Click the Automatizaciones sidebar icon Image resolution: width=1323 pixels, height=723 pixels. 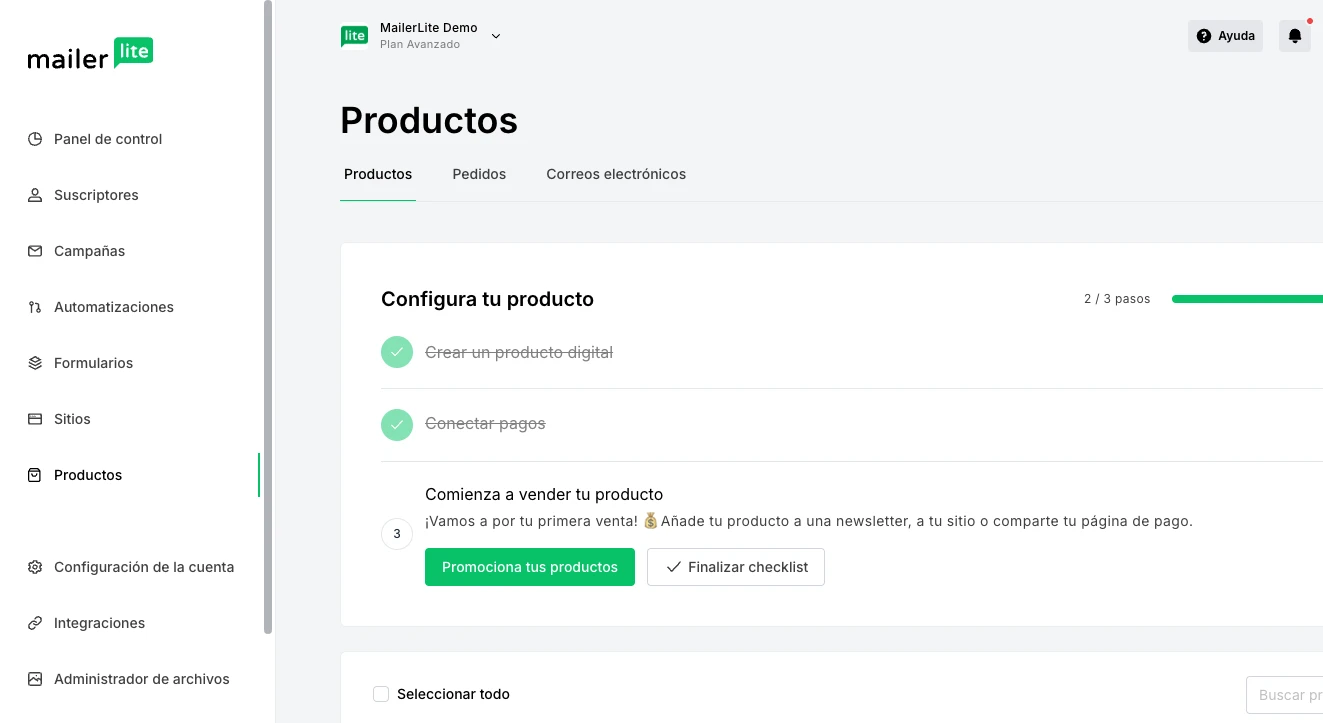click(36, 307)
